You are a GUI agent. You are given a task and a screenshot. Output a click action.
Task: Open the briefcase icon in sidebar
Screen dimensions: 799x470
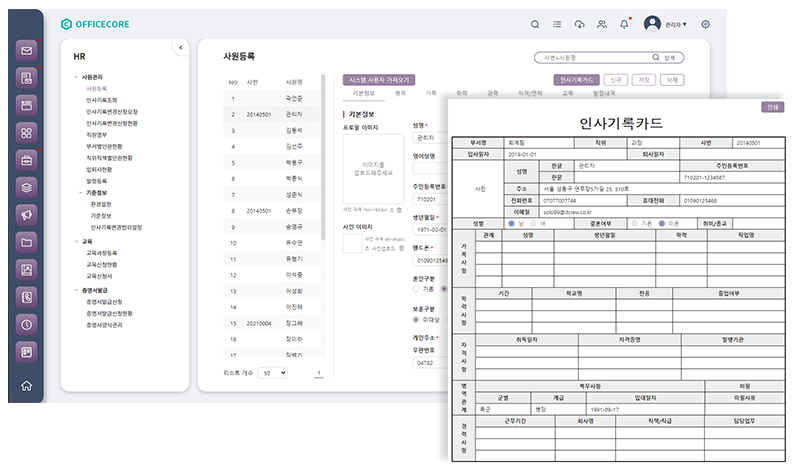point(27,159)
